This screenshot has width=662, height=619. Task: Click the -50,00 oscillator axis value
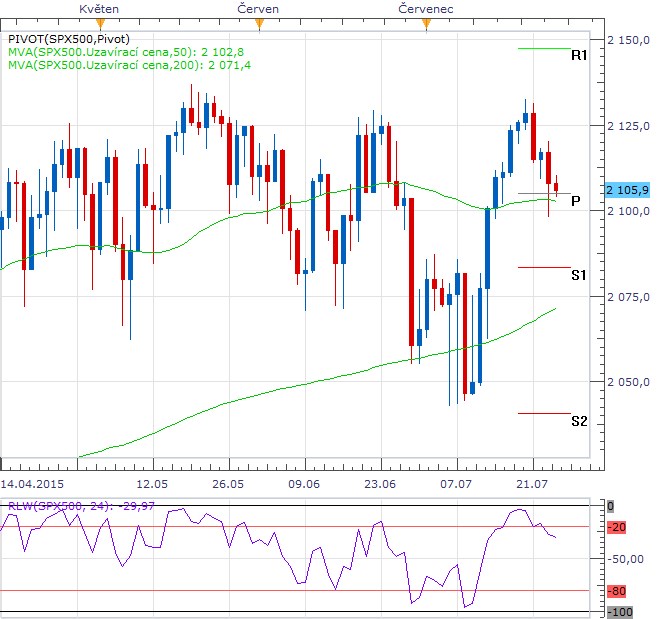click(x=625, y=559)
